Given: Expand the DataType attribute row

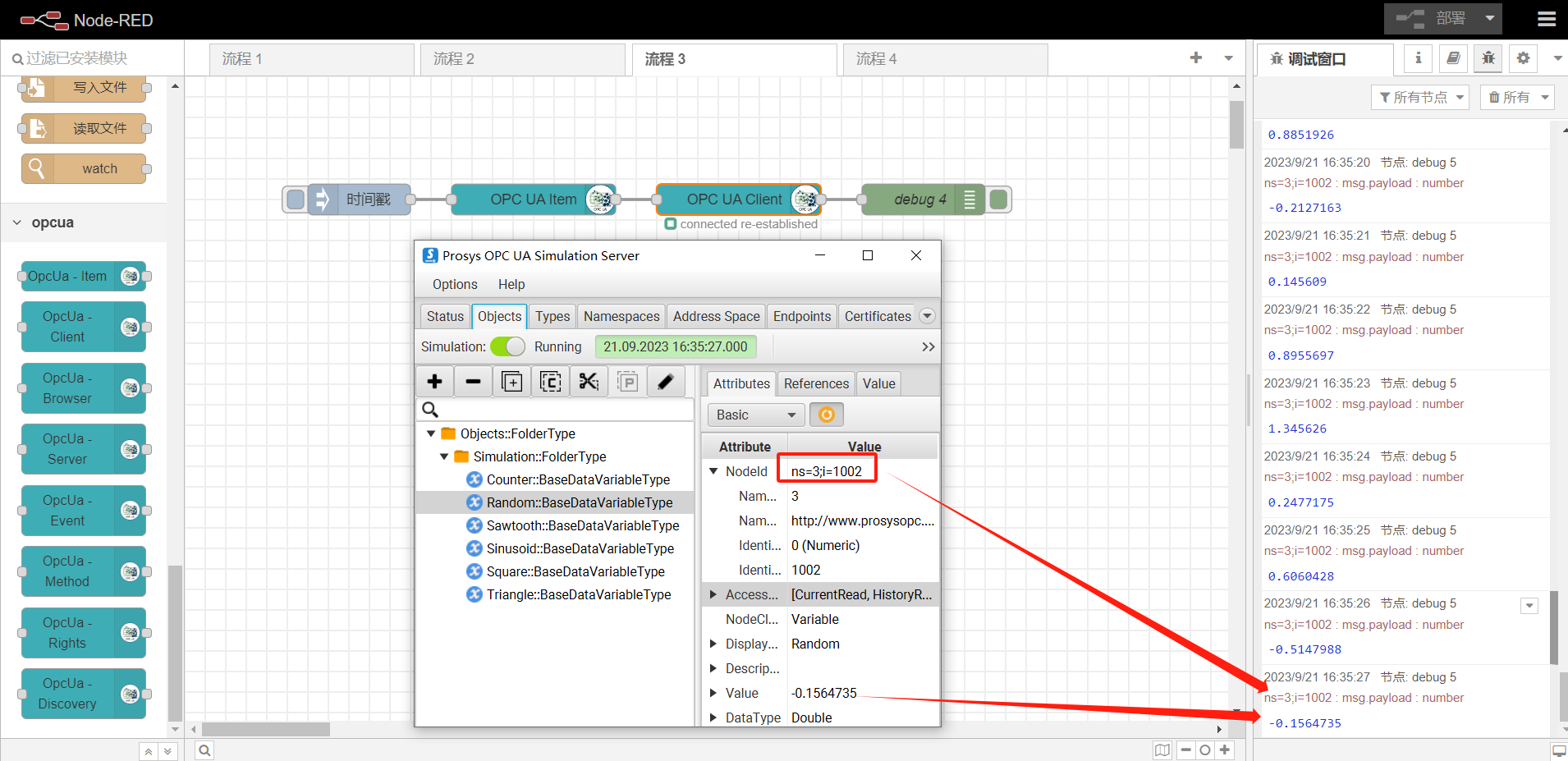Looking at the screenshot, I should click(x=713, y=717).
